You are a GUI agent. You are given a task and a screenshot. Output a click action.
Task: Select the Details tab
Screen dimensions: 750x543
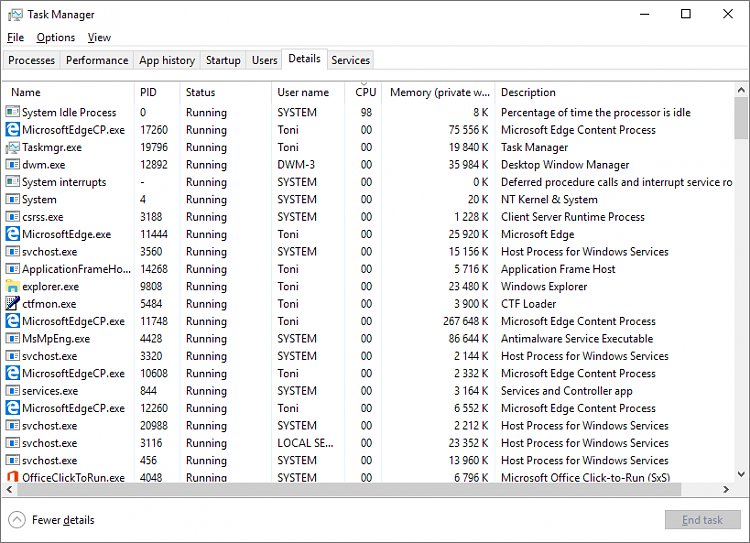pyautogui.click(x=304, y=59)
